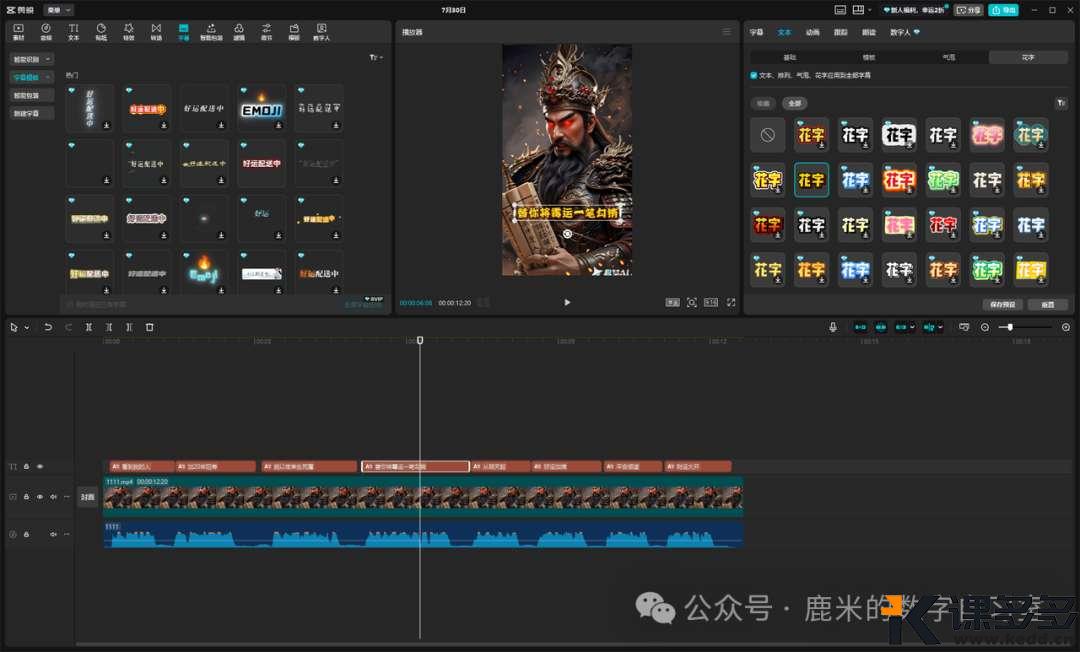Adjust the timeline zoom slider handle

(x=1010, y=327)
